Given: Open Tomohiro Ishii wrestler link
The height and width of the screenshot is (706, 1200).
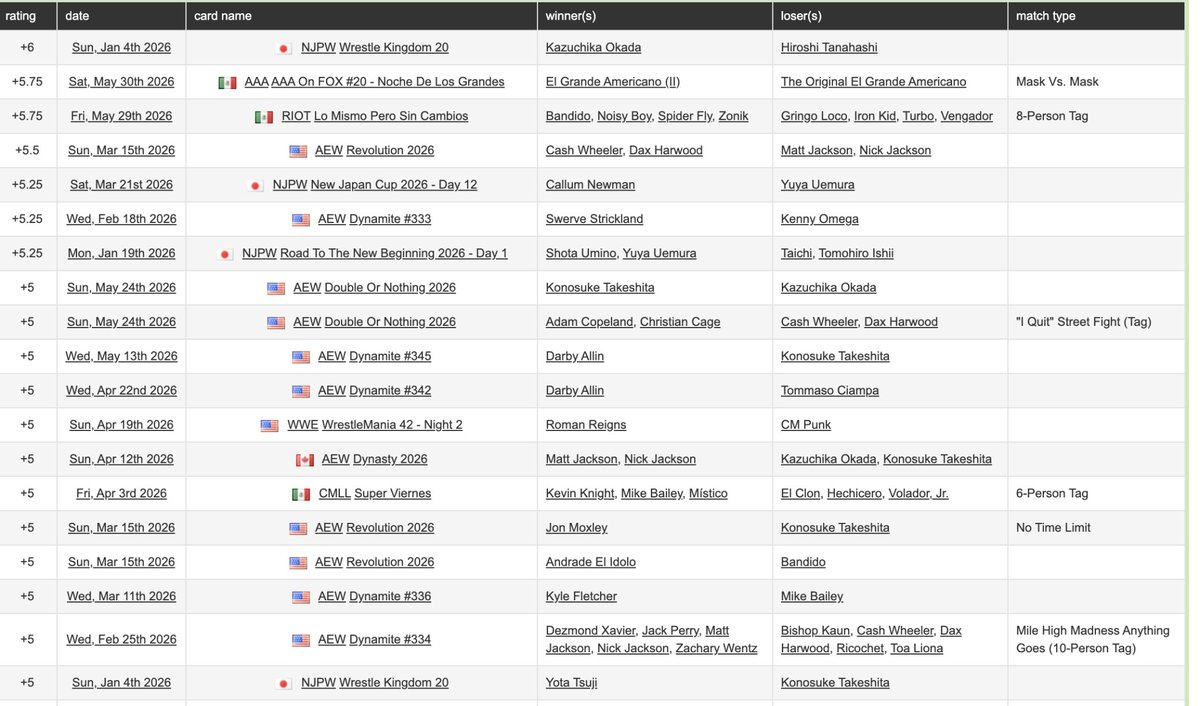Looking at the screenshot, I should click(856, 253).
